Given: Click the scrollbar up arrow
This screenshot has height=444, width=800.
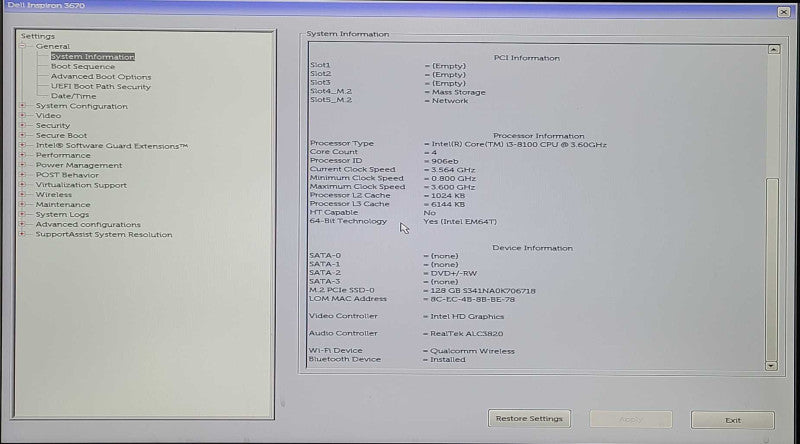Looking at the screenshot, I should point(773,50).
